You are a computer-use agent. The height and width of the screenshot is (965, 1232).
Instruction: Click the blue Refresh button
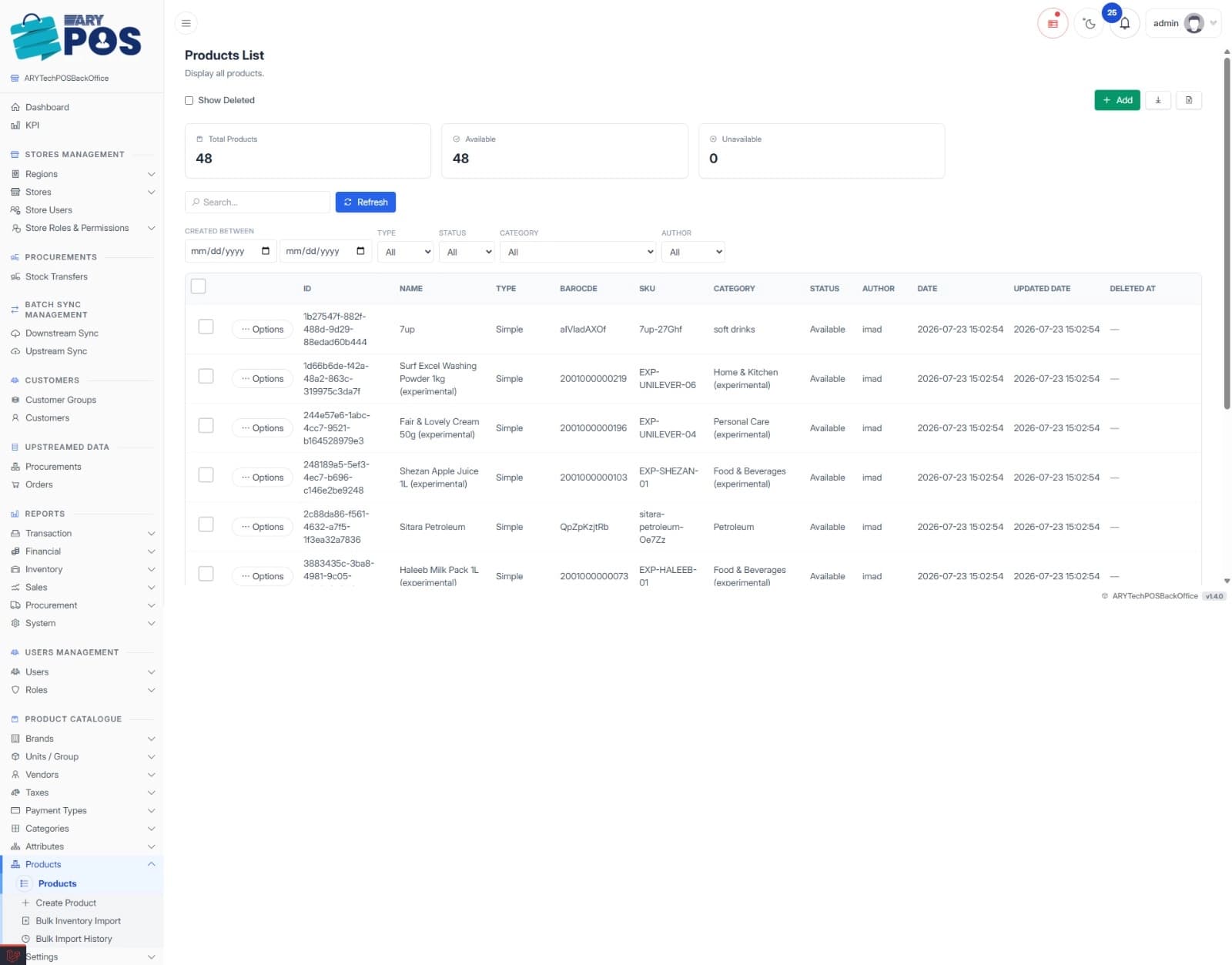tap(366, 202)
